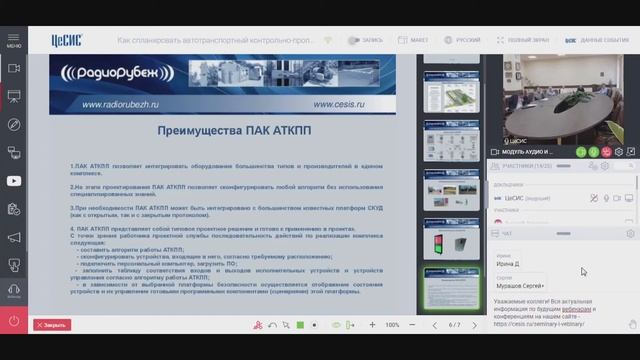The height and width of the screenshot is (360, 640).
Task: Pop out the audio video module window
Action: click(631, 152)
